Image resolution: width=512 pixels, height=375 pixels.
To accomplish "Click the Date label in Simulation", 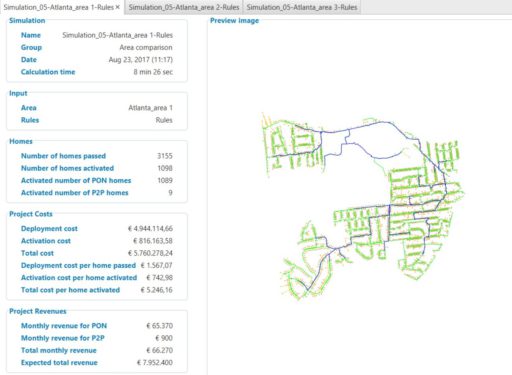I will click(x=29, y=60).
